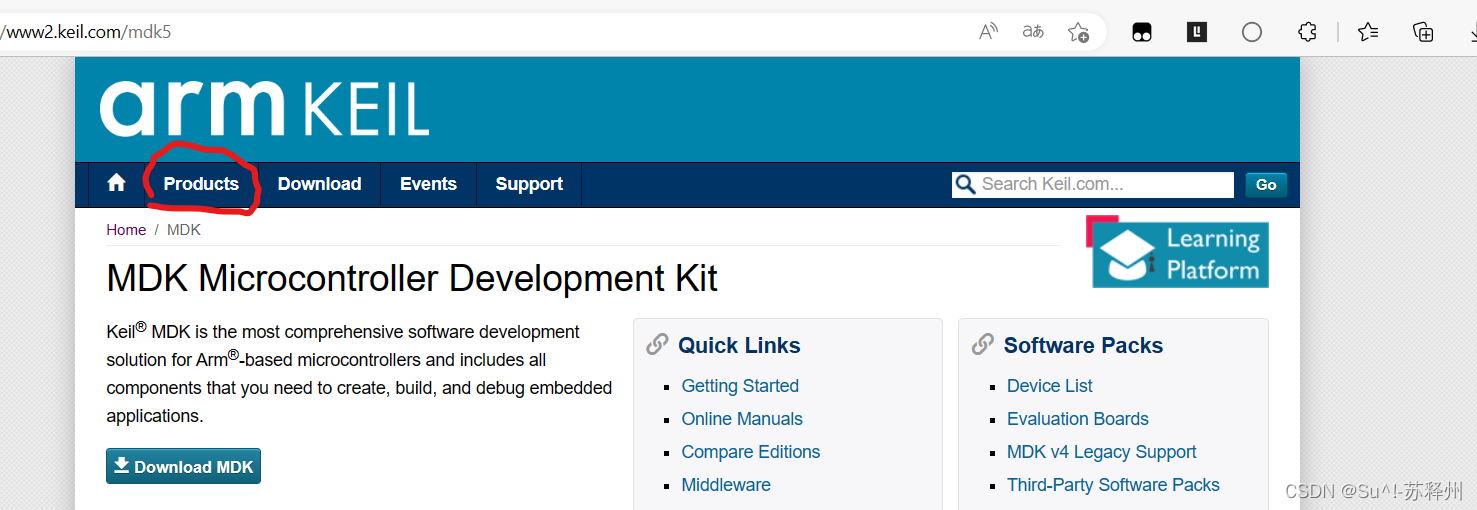Click the Go search button
Viewport: 1477px width, 510px height.
(1266, 184)
